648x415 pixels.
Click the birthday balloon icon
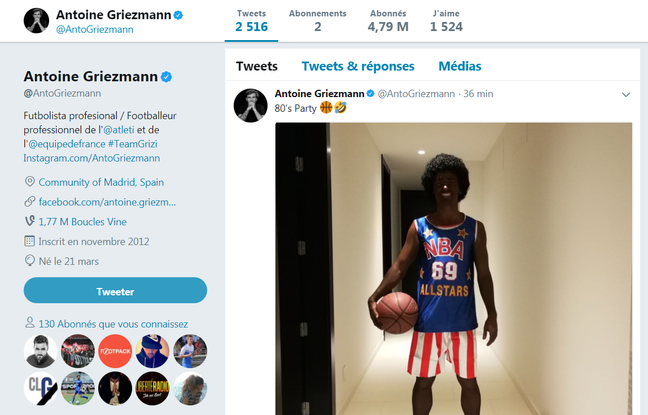[30, 260]
